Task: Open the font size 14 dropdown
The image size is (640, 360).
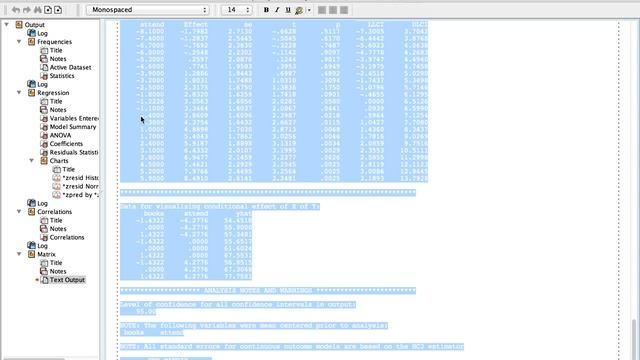Action: click(236, 10)
